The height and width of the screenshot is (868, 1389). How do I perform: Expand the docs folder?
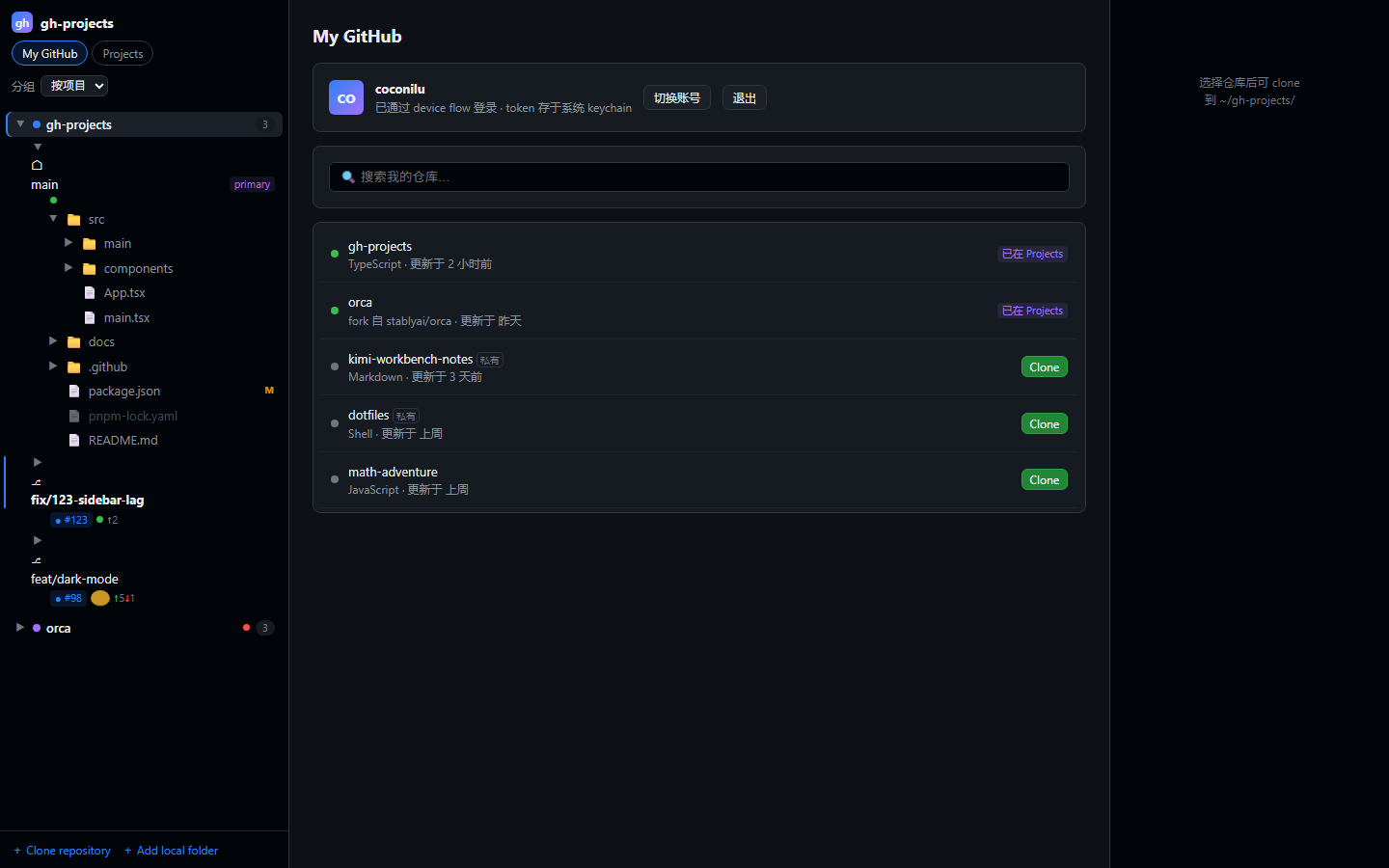53,341
